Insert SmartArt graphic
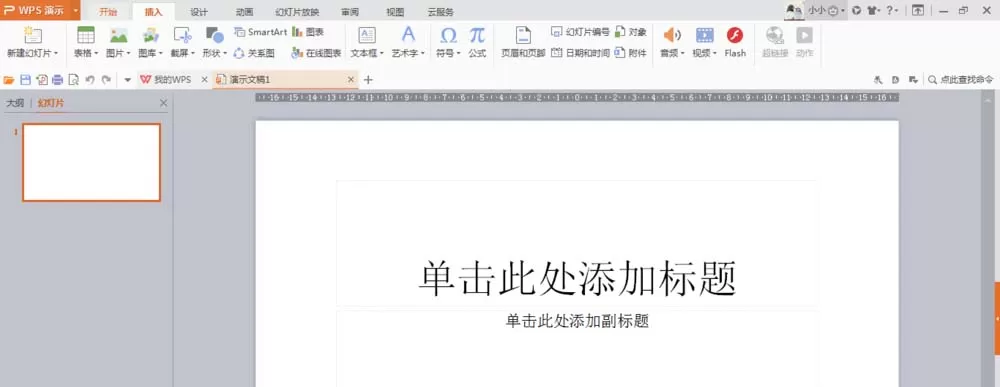1000x387 pixels. (260, 32)
